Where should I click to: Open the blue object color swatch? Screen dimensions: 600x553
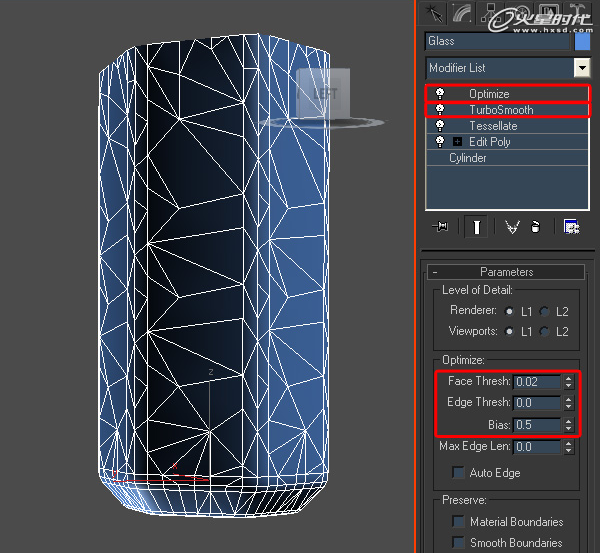[x=582, y=41]
